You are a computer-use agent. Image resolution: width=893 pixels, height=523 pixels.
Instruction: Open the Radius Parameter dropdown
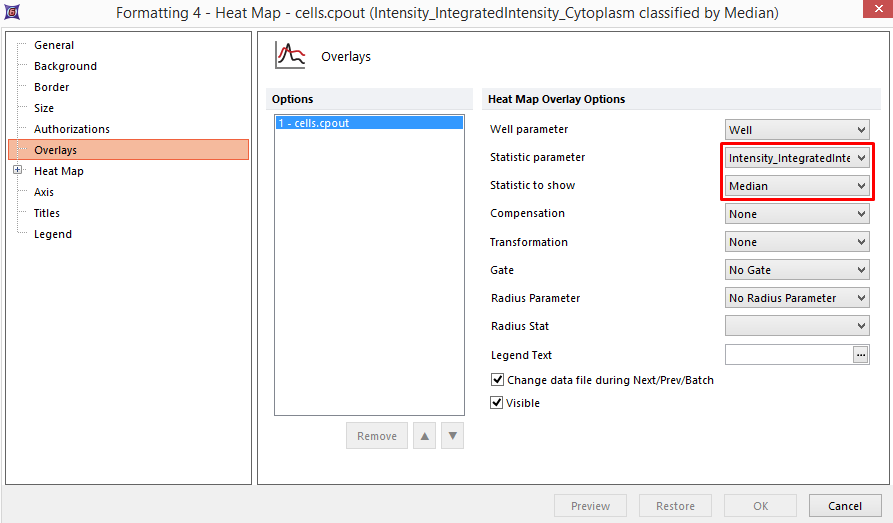coord(797,298)
